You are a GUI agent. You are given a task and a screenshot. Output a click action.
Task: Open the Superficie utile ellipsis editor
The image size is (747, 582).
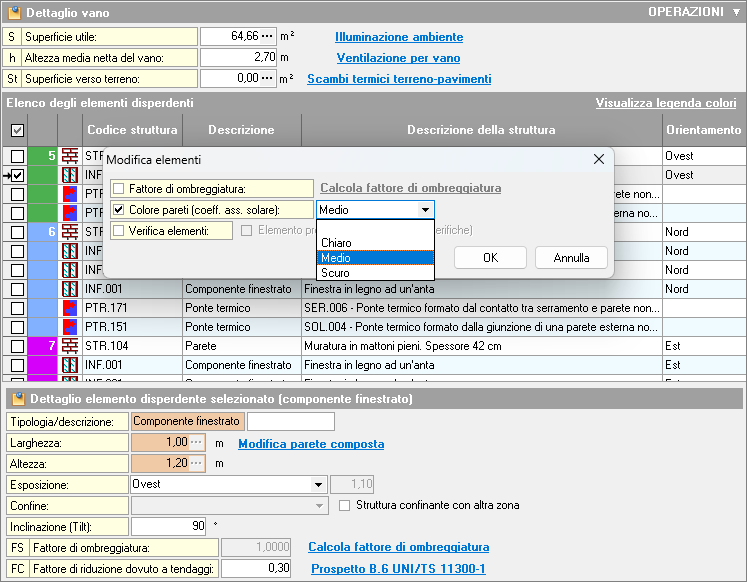266,37
